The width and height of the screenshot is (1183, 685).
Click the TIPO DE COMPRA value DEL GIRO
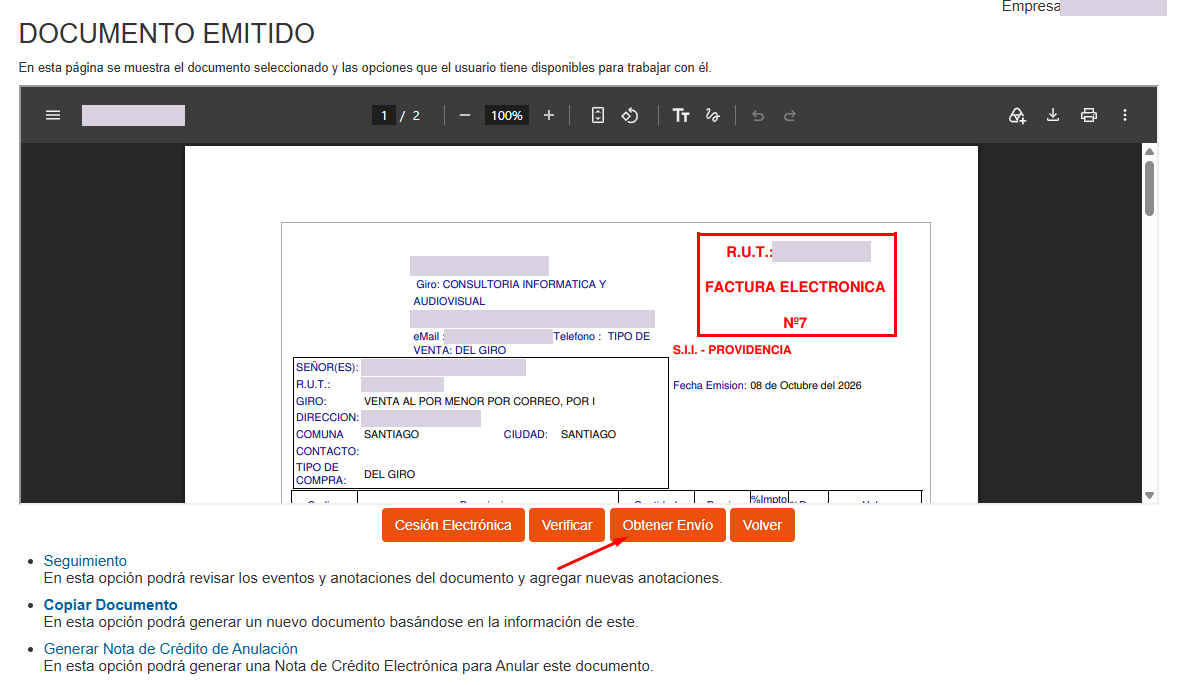(389, 475)
